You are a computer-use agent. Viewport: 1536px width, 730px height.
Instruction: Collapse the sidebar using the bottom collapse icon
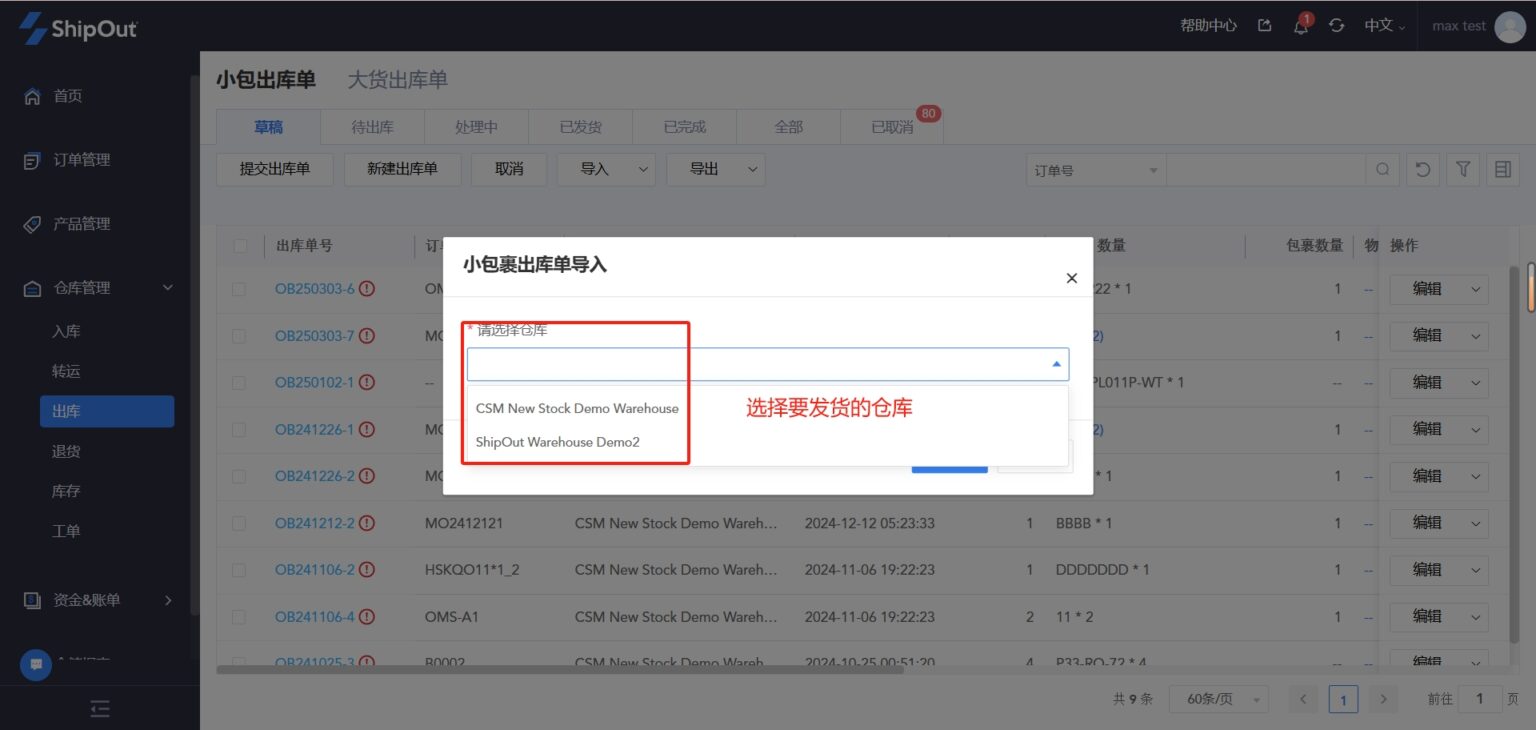click(99, 708)
